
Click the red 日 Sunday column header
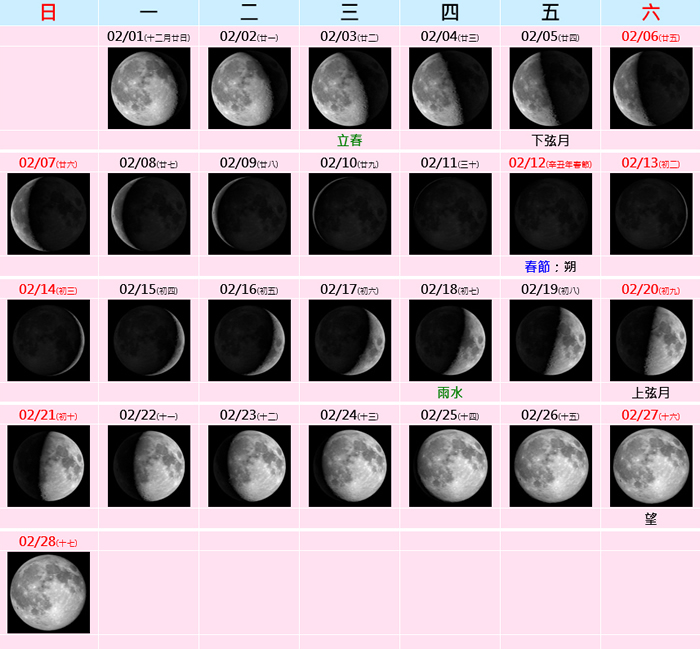click(48, 13)
